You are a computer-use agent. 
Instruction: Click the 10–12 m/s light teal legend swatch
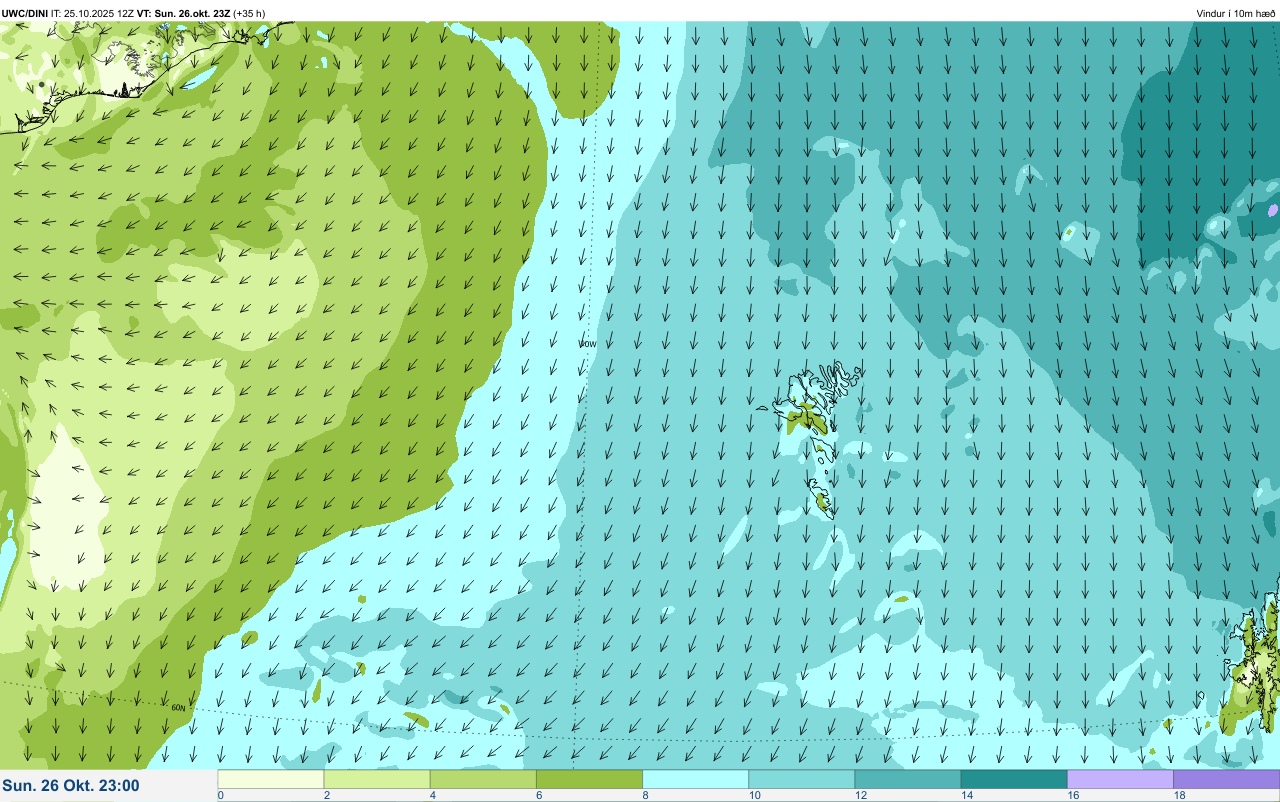point(801,779)
